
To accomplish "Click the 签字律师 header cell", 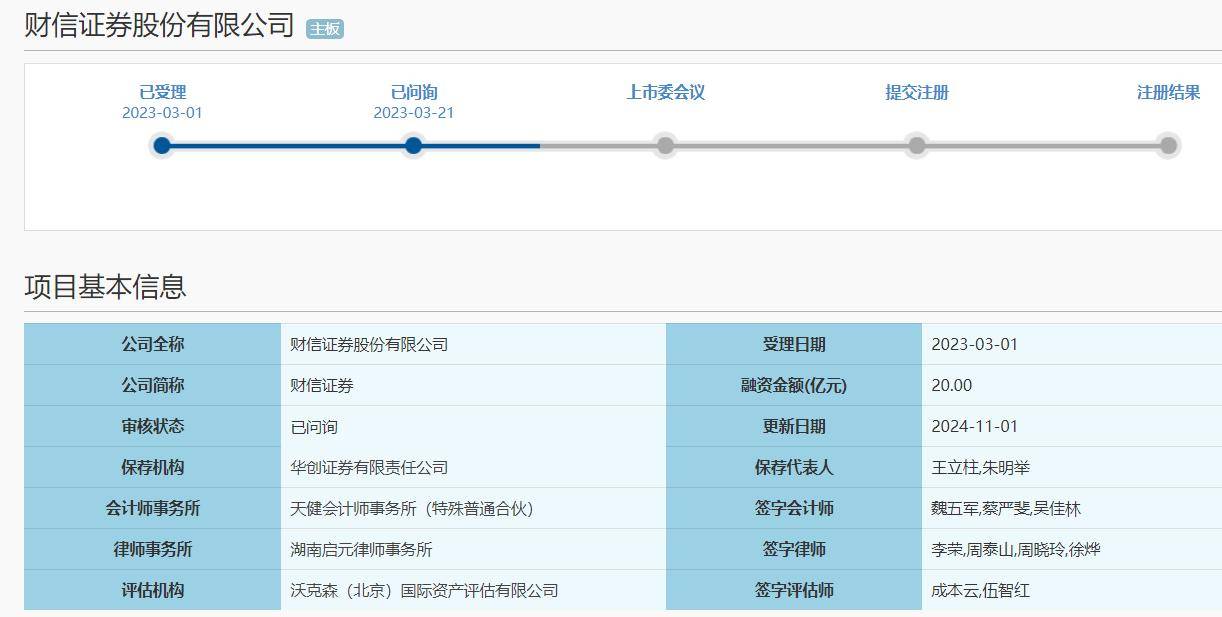I will pos(794,549).
